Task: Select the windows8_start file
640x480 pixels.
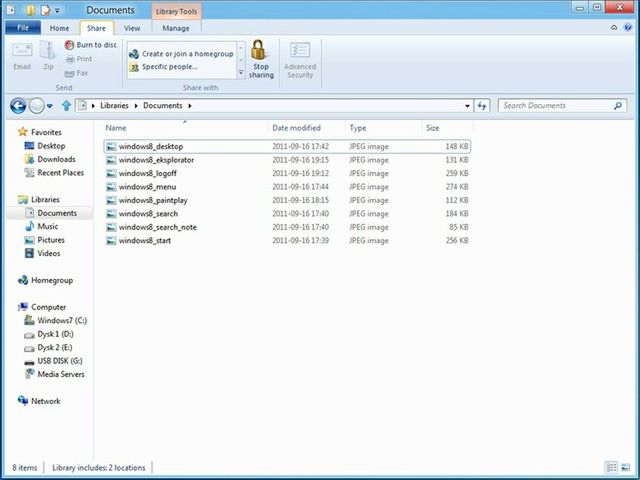Action: pos(287,240)
